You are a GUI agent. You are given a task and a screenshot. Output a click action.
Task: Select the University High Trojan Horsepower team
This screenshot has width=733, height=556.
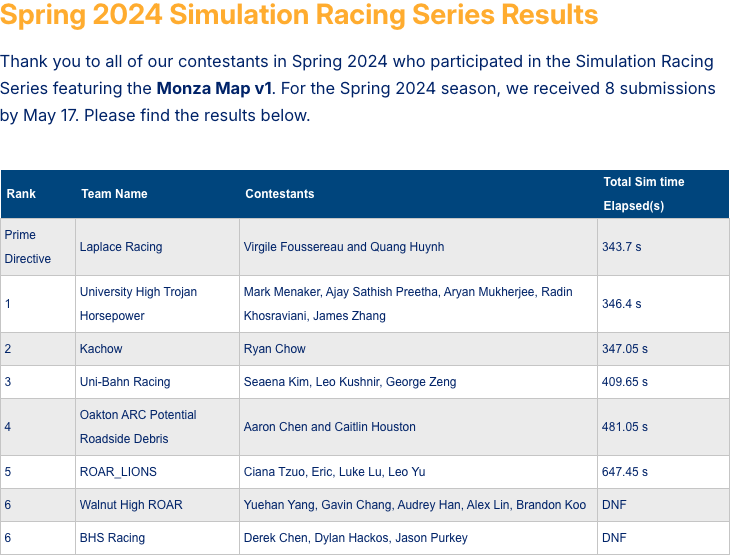click(138, 304)
